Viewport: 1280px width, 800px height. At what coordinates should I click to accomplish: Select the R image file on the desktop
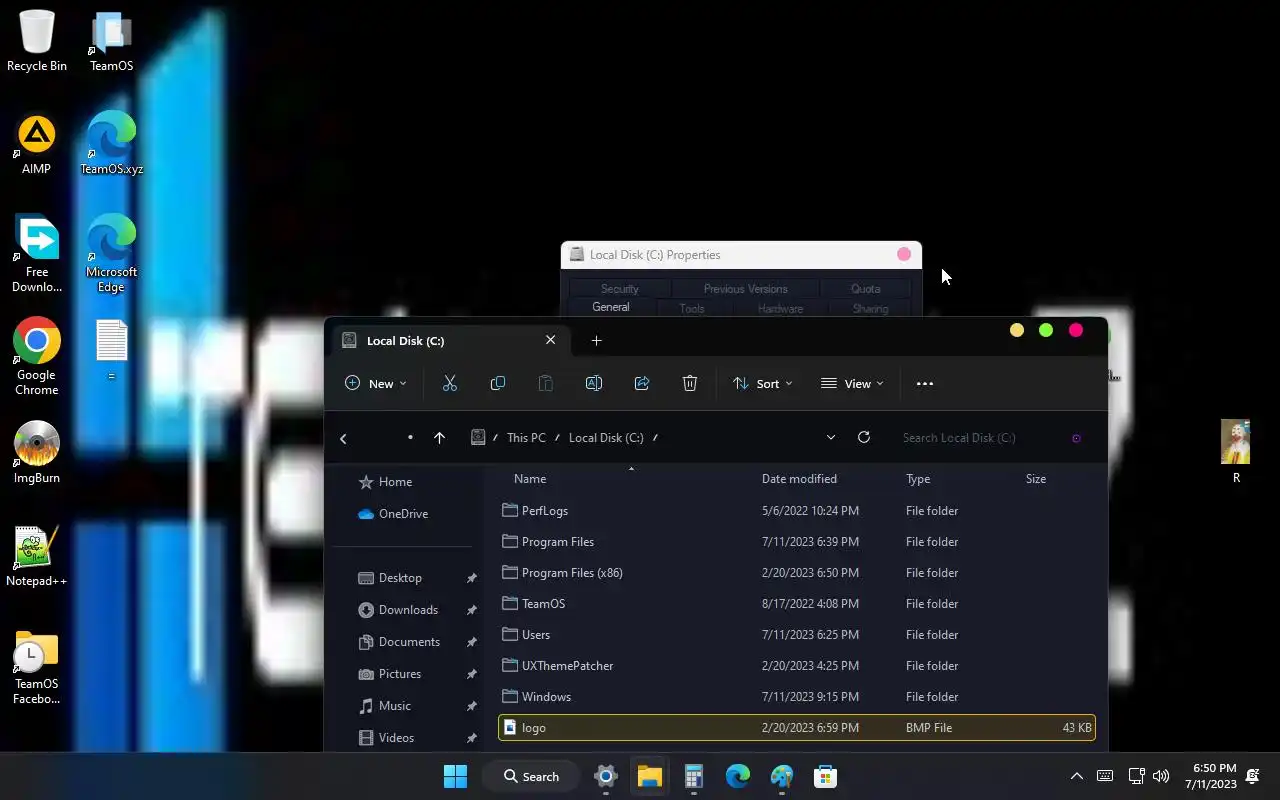tap(1236, 452)
